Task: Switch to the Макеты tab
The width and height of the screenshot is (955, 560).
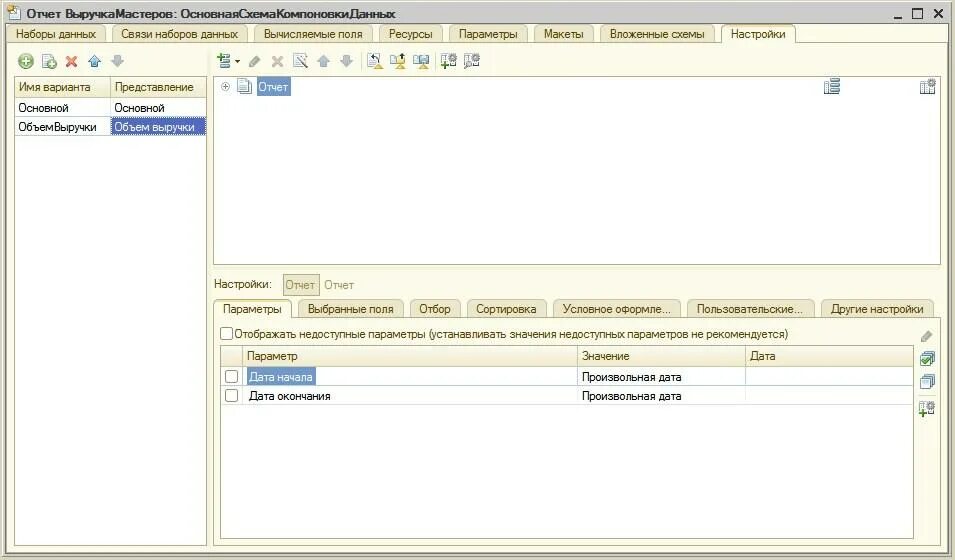Action: (563, 34)
